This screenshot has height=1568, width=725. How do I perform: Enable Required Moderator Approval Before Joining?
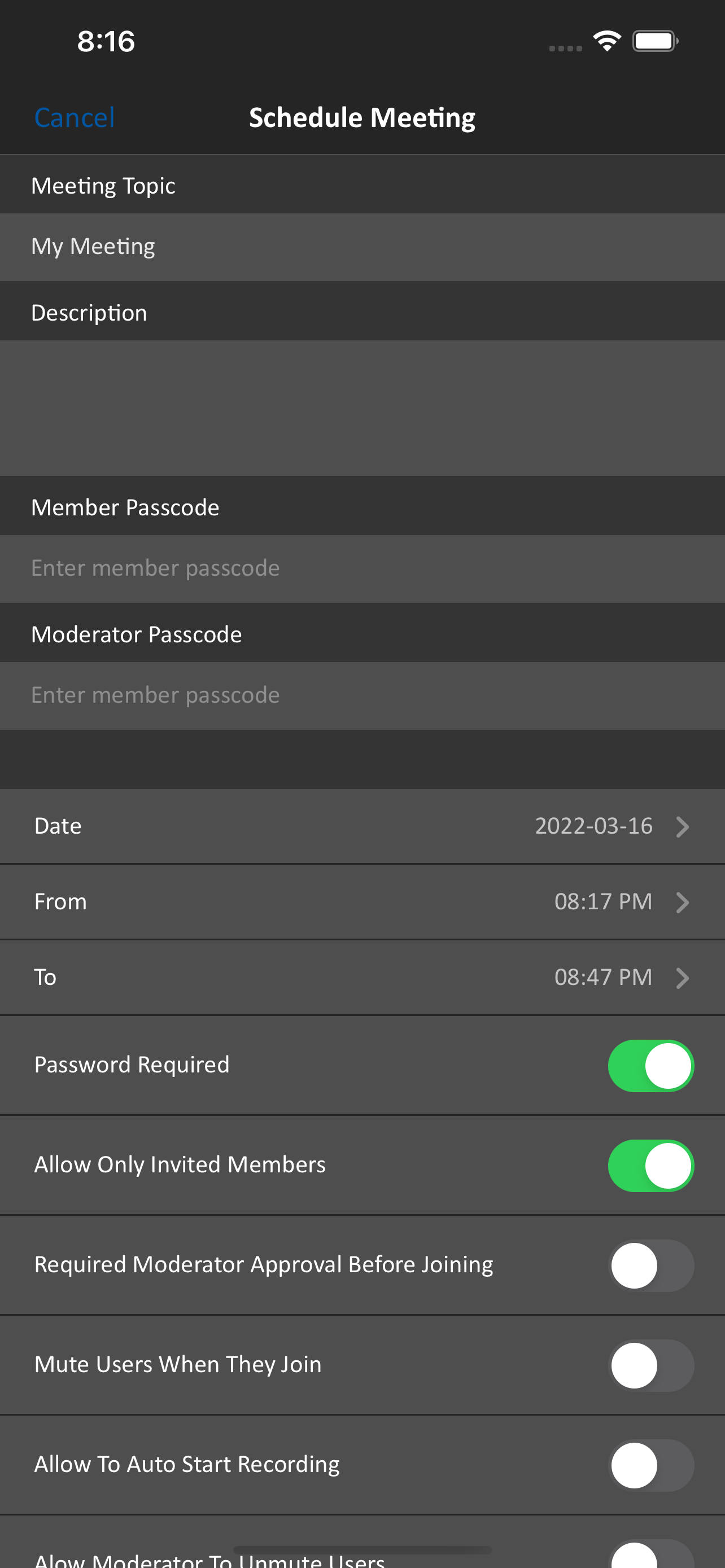(650, 1265)
